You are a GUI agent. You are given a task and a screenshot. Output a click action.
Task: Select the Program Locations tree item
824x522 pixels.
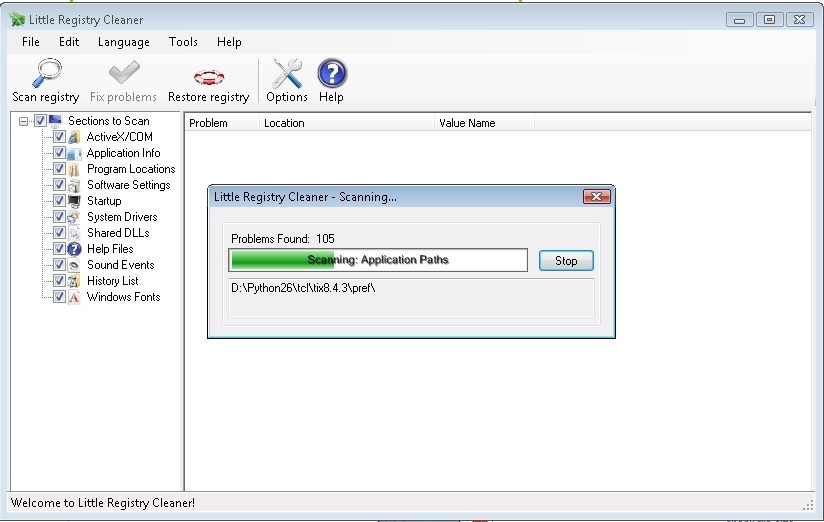tap(131, 169)
